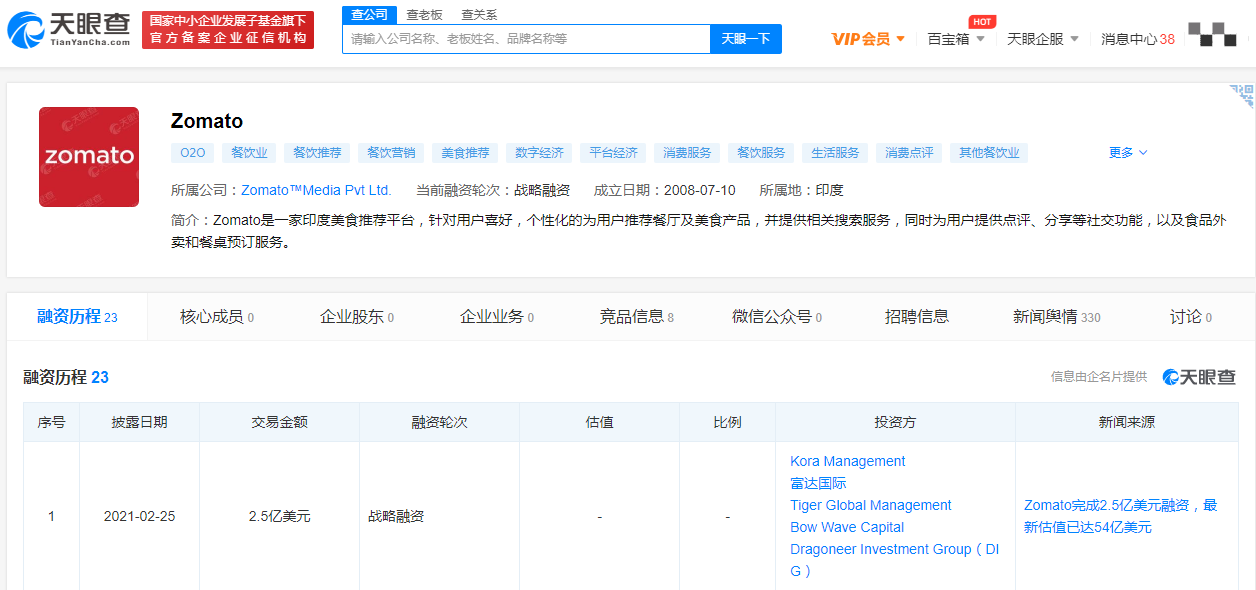Image resolution: width=1256 pixels, height=590 pixels.
Task: Click the red official credit agency banner
Action: [228, 30]
